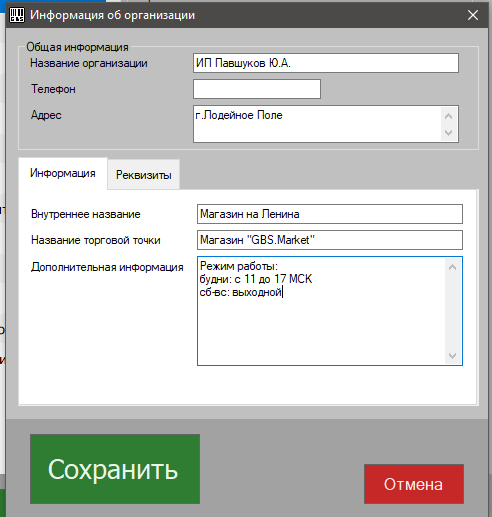Click additional info scroll down arrow
492x517 pixels.
[x=452, y=355]
